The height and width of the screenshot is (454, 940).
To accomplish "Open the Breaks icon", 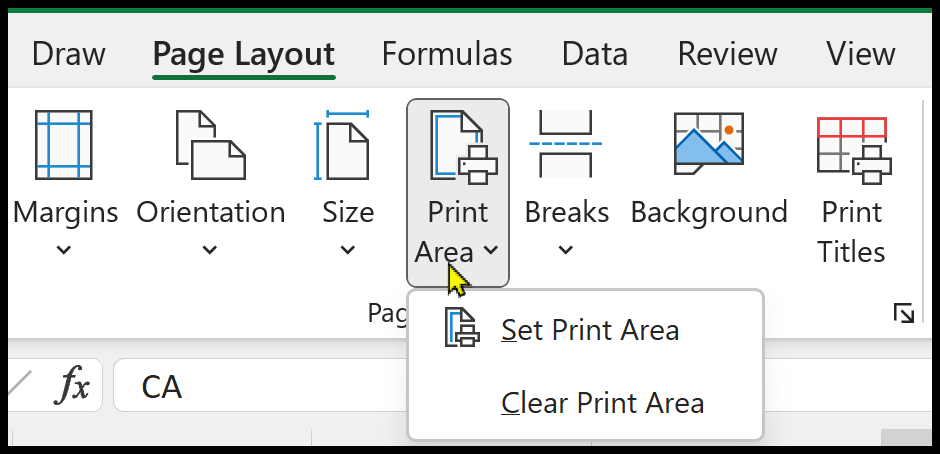I will click(565, 143).
